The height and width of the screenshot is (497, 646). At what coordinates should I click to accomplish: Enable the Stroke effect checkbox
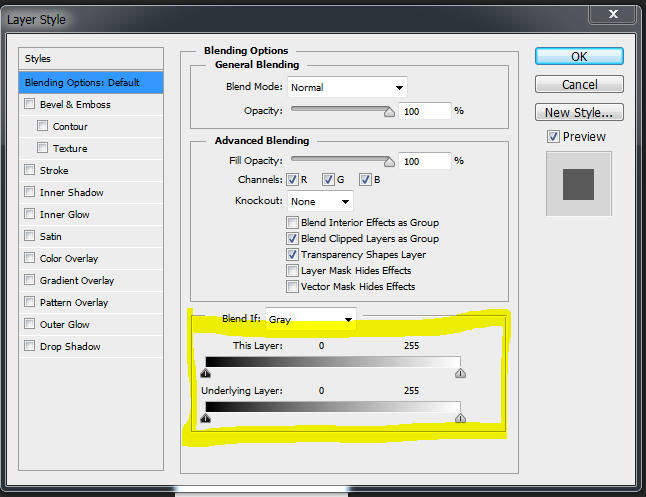[30, 170]
